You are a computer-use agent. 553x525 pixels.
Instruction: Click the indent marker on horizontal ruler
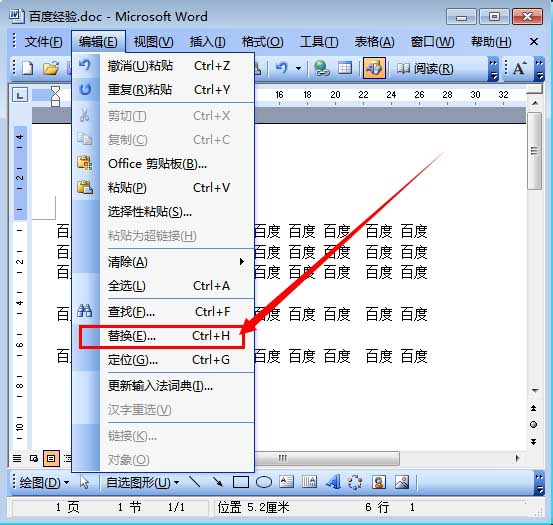click(56, 96)
